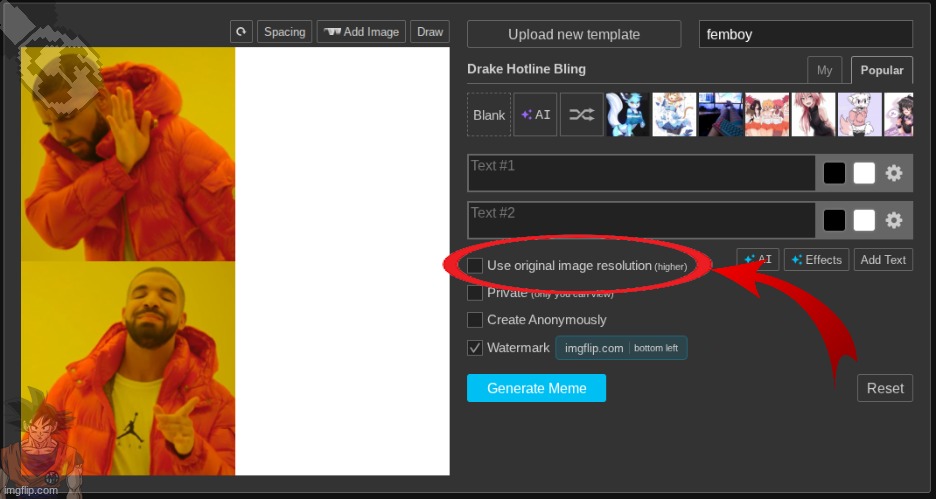This screenshot has height=499, width=936.
Task: Open white outline color for Text #1
Action: tap(864, 173)
